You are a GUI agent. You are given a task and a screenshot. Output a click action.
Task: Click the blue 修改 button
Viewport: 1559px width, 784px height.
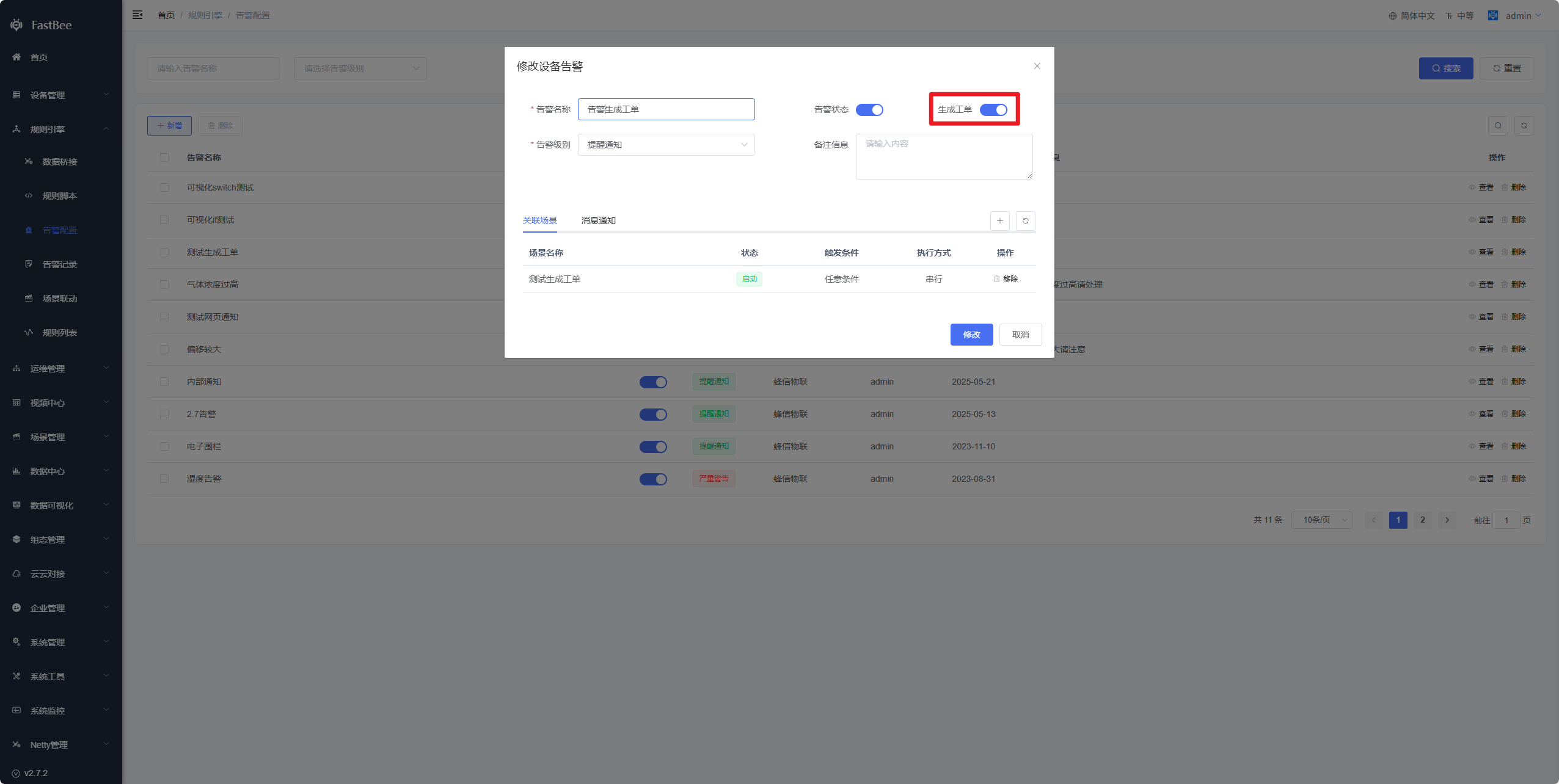971,335
